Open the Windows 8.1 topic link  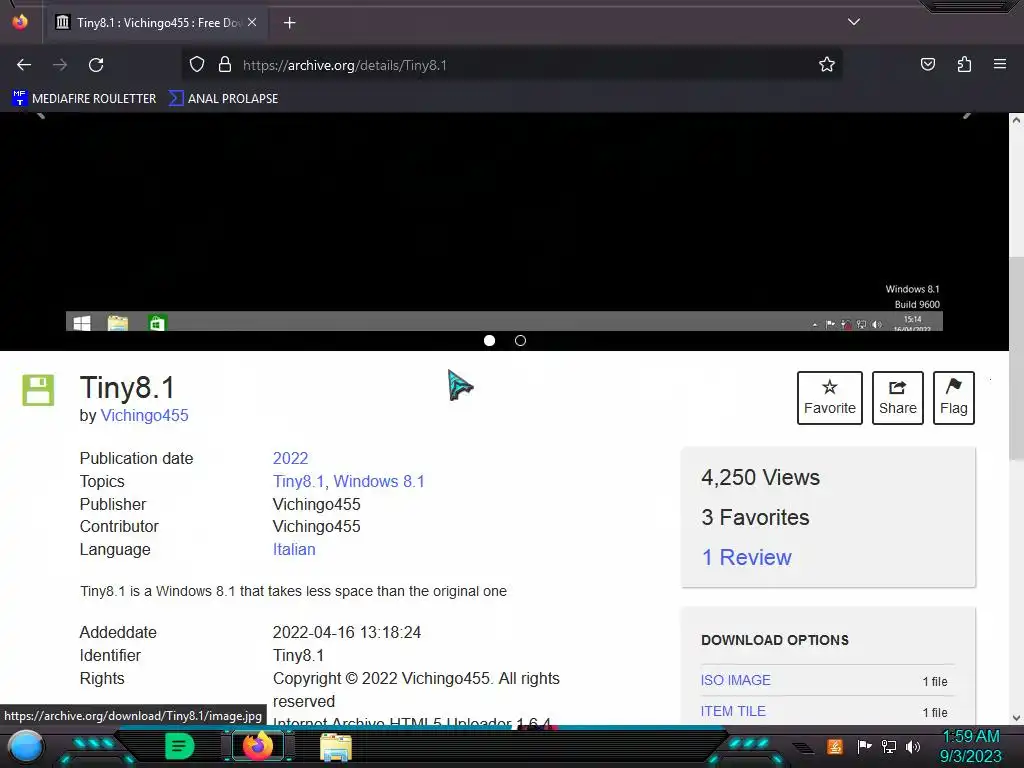(379, 481)
